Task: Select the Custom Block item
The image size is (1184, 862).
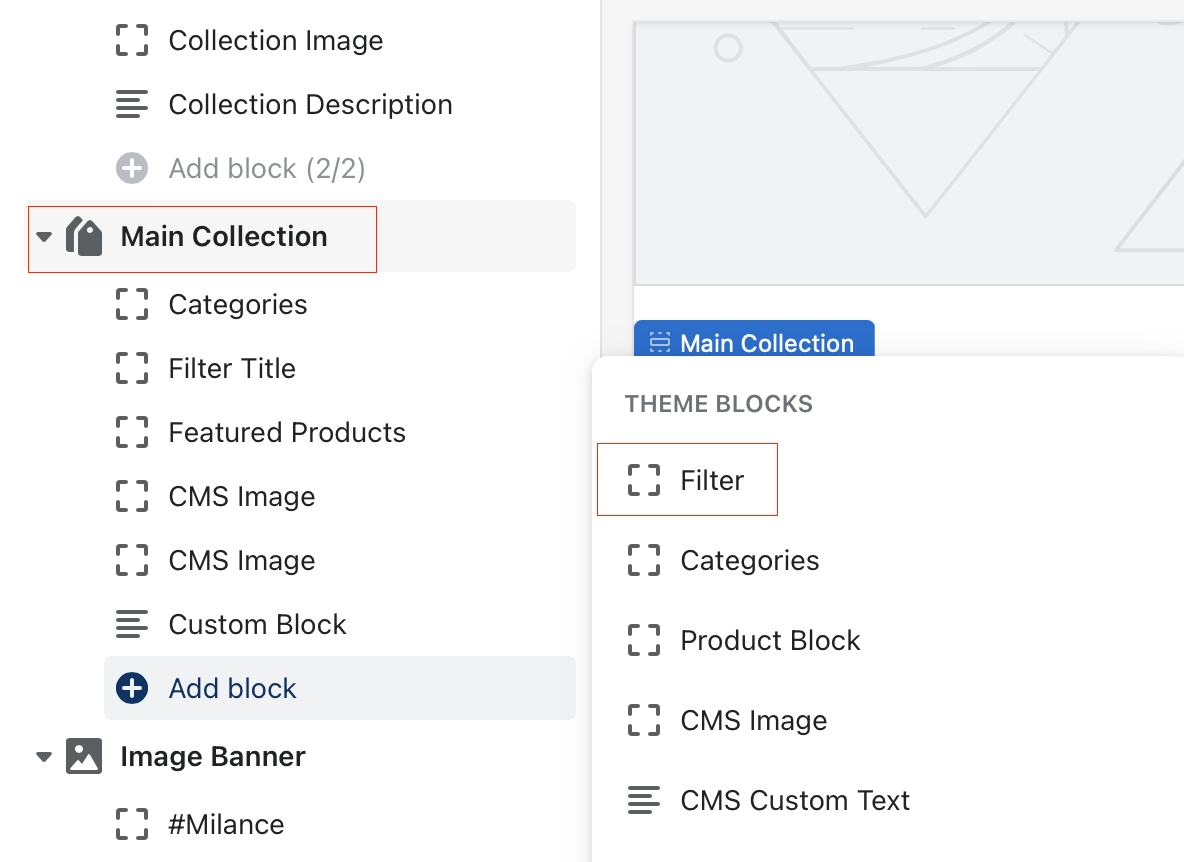Action: [x=257, y=624]
